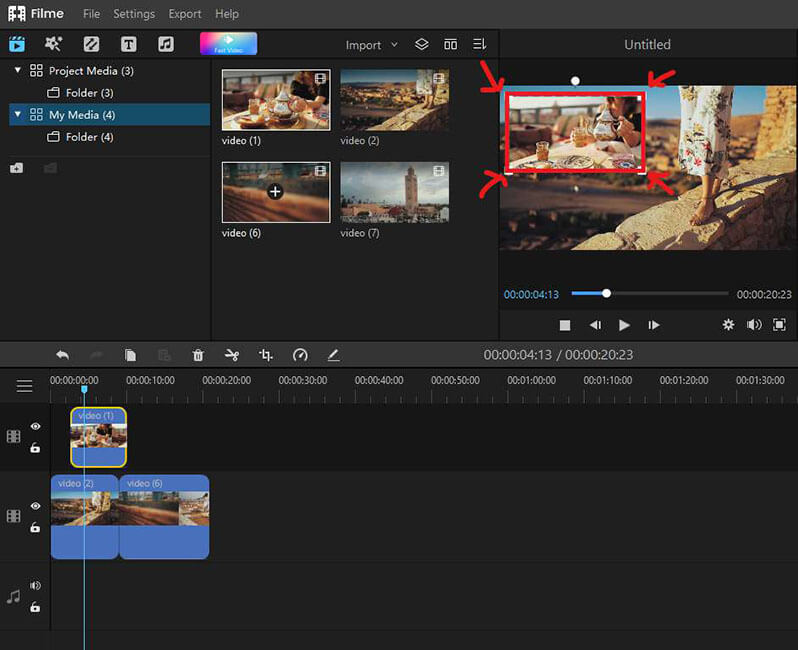798x650 pixels.
Task: Open the Audio music tab icon
Action: click(166, 44)
